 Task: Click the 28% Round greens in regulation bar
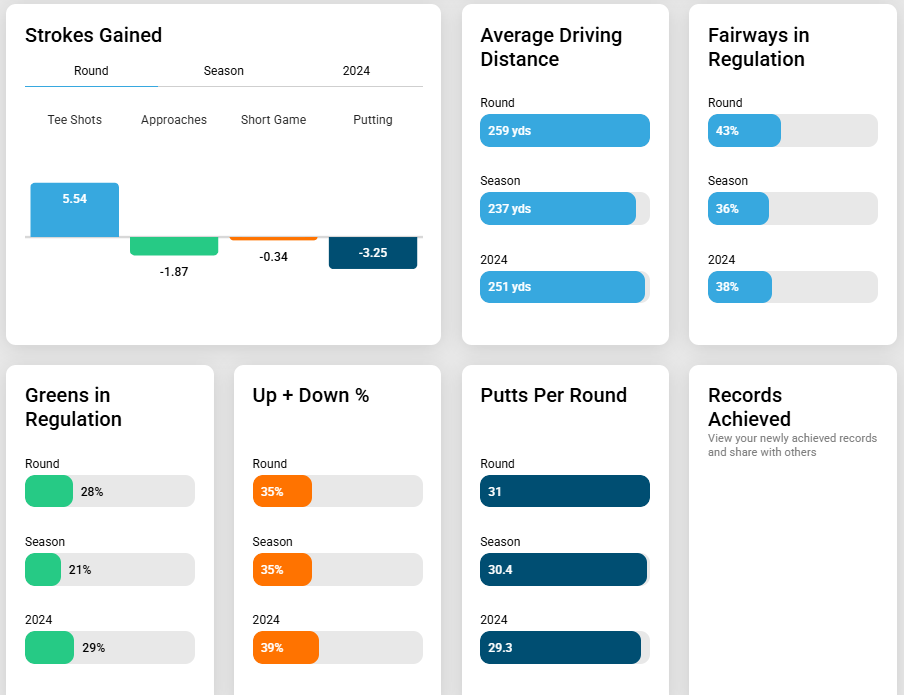[x=49, y=492]
